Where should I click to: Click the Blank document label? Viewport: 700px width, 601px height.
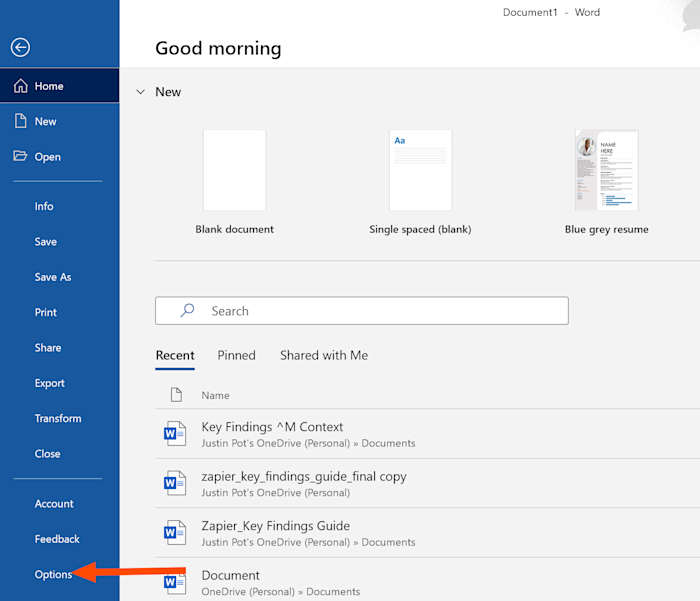pos(234,229)
